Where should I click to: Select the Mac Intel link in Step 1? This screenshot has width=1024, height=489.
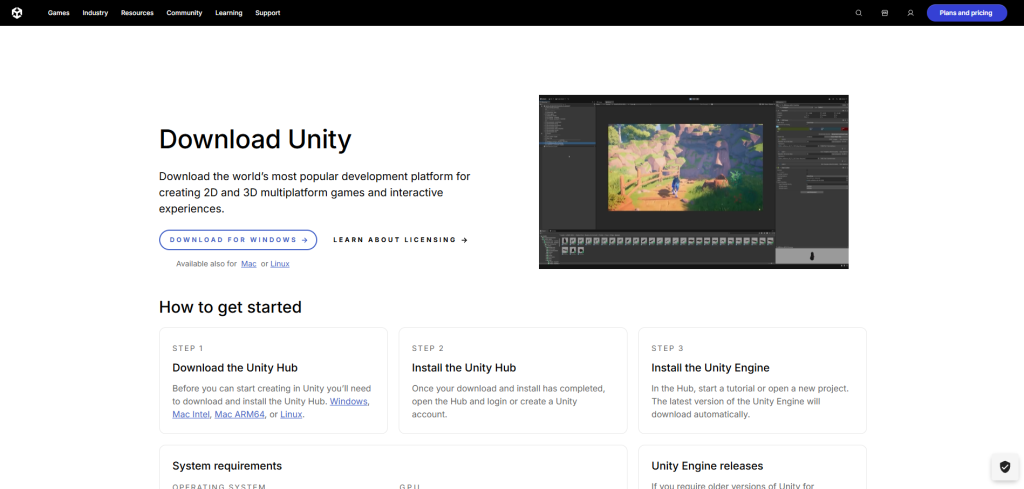point(191,414)
